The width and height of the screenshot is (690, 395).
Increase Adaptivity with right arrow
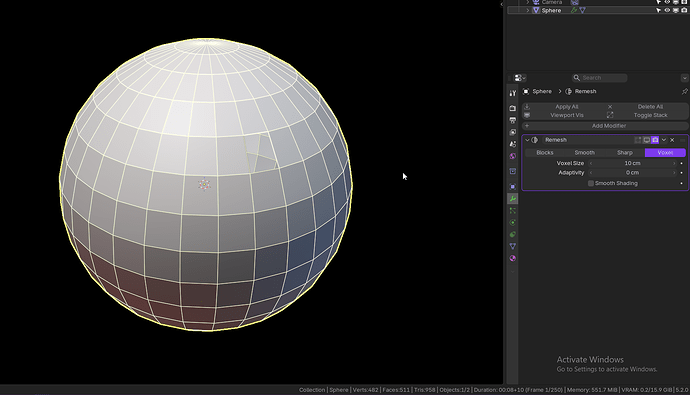coord(674,173)
